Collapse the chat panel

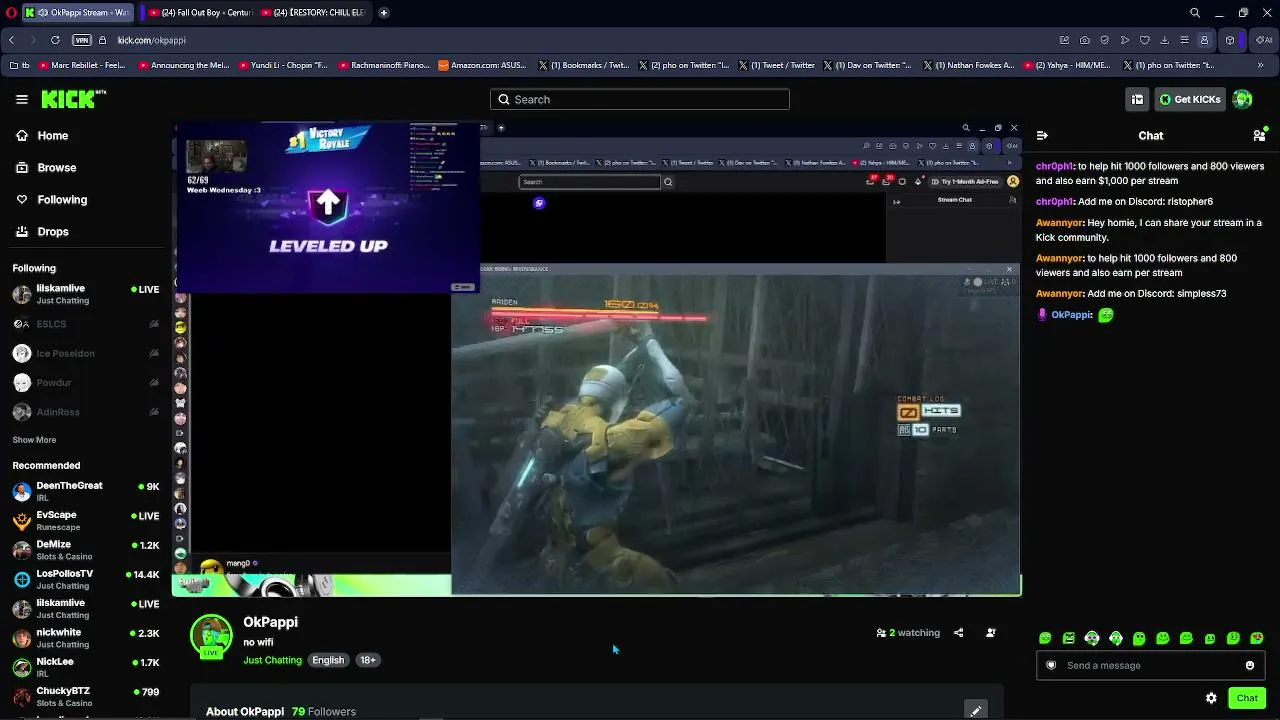[x=1042, y=136]
